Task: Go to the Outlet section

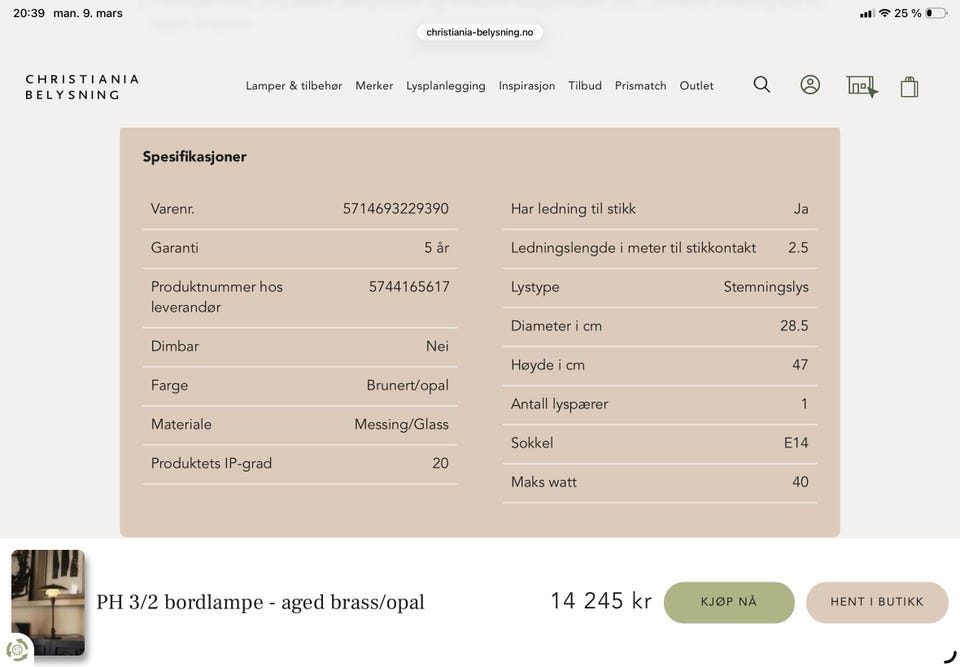Action: [x=696, y=86]
